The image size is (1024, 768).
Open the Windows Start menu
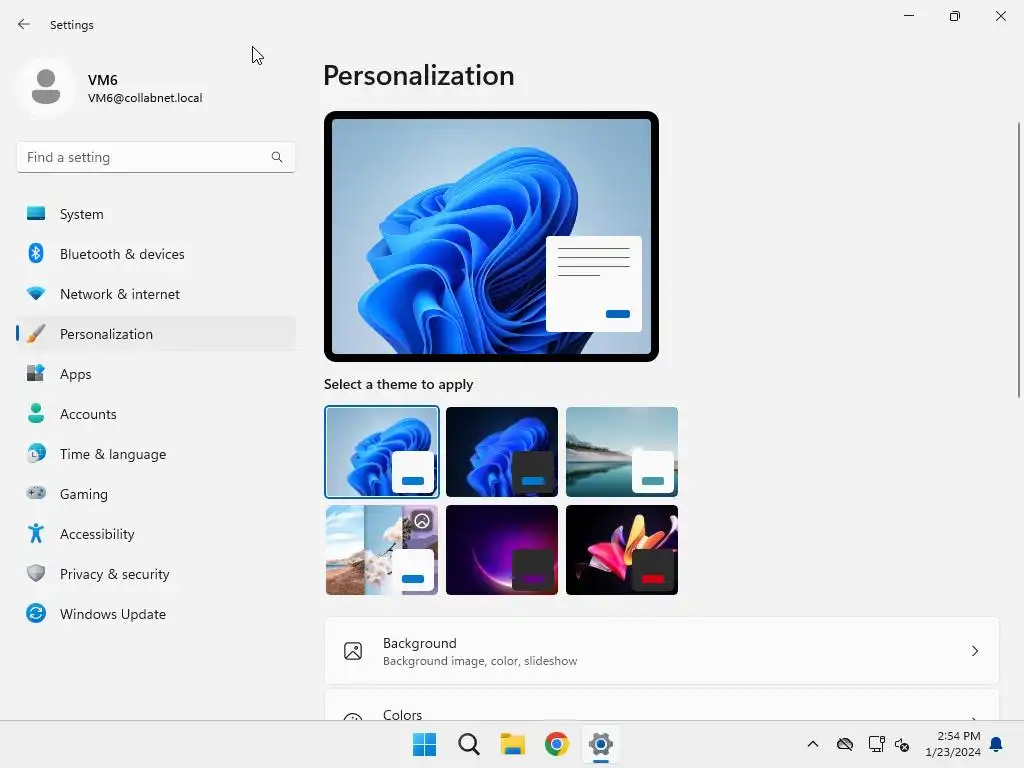(x=424, y=744)
